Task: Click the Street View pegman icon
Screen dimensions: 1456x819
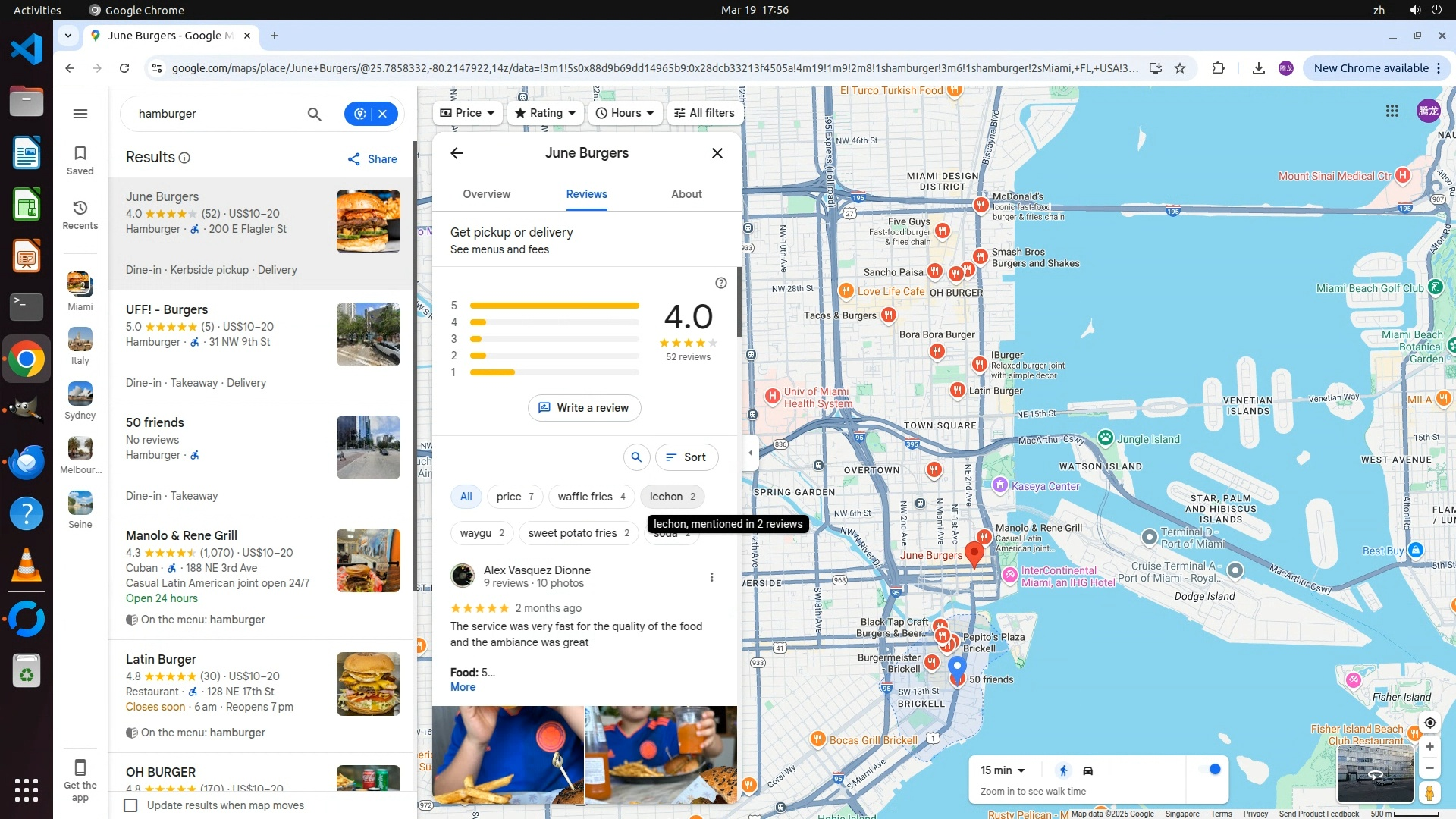Action: point(1429,793)
